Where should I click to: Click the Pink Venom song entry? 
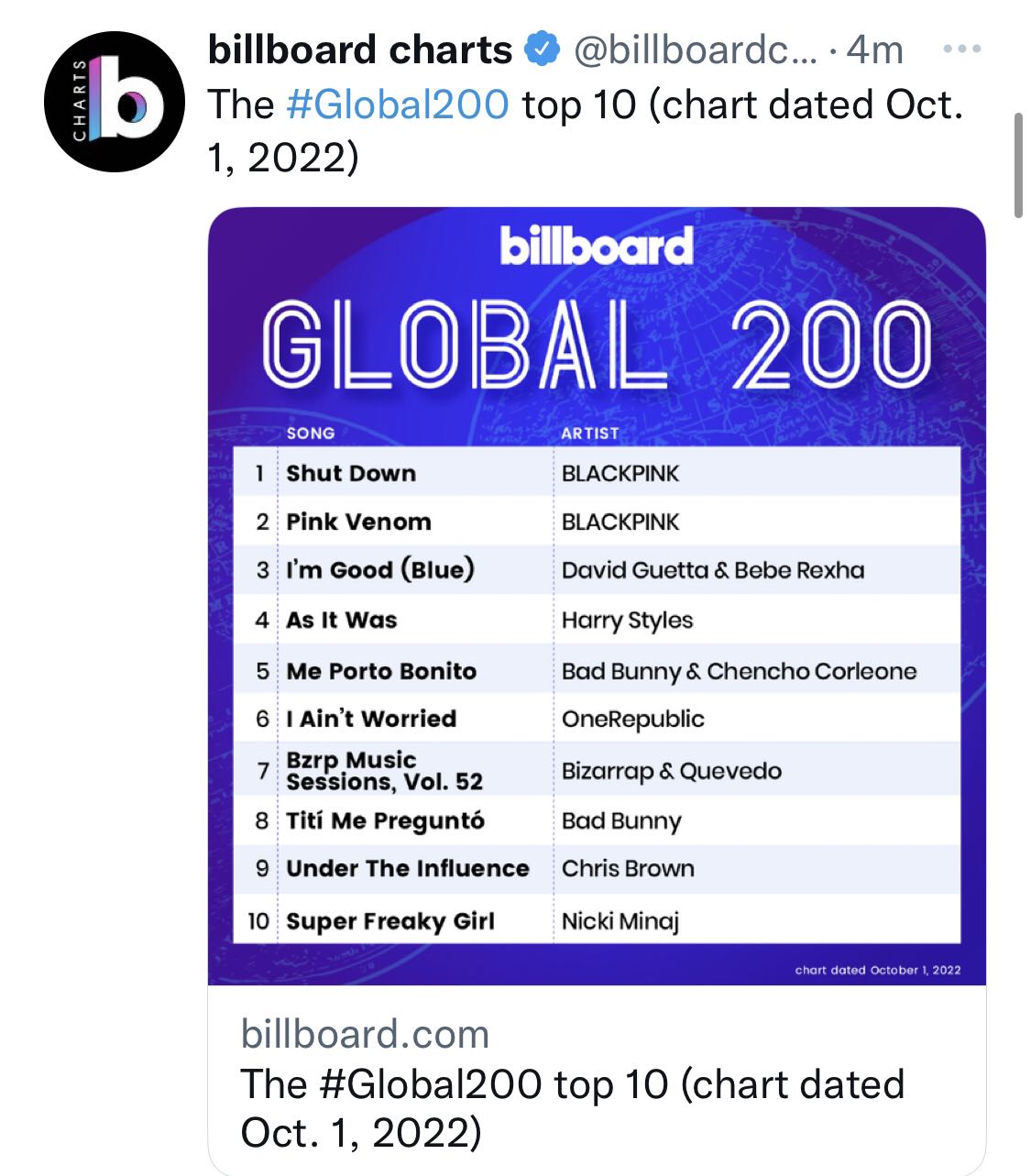tap(358, 522)
